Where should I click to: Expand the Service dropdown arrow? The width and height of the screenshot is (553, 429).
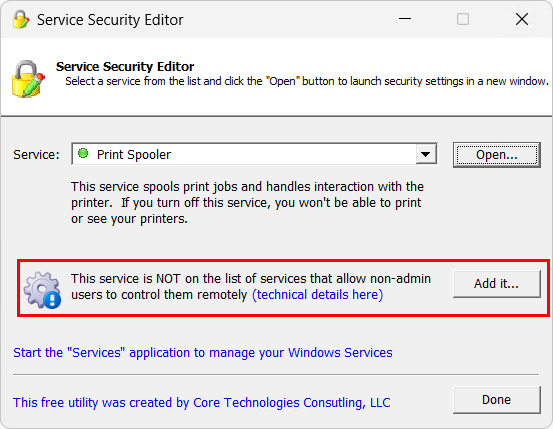pyautogui.click(x=426, y=154)
